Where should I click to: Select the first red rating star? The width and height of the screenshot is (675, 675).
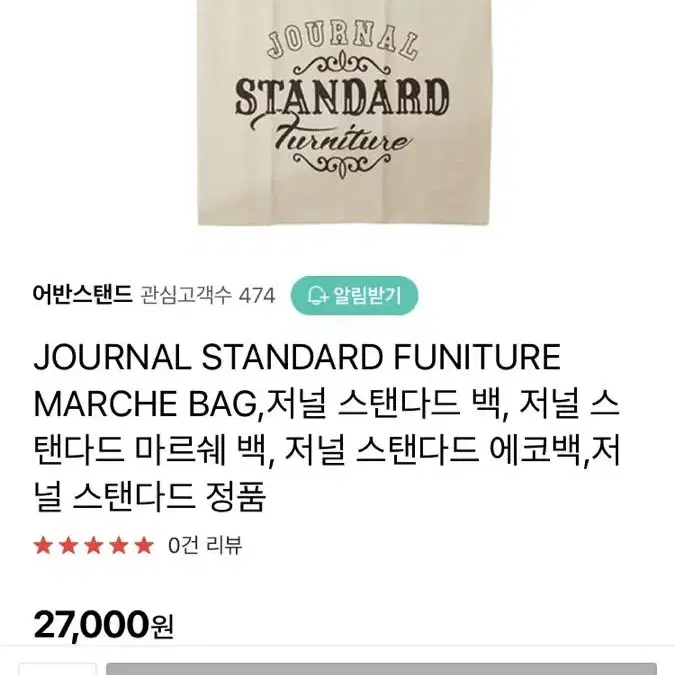(x=43, y=545)
